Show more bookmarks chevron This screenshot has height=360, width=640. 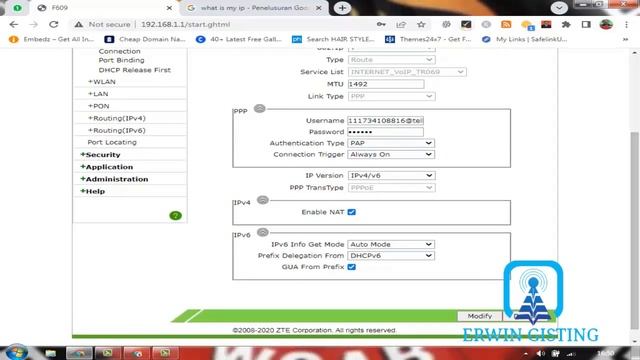point(625,39)
